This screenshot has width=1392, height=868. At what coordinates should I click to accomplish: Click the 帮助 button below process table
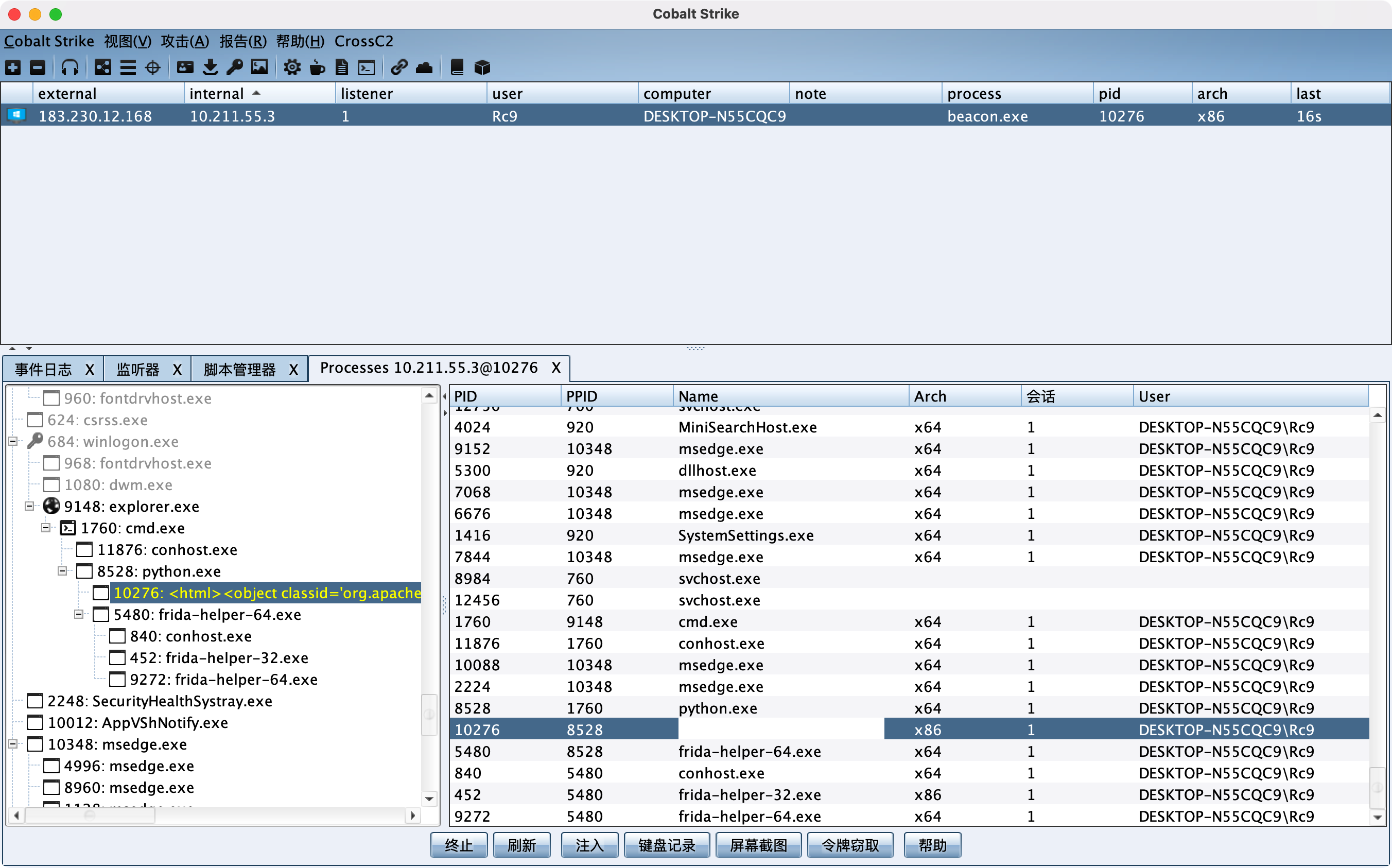click(x=932, y=844)
